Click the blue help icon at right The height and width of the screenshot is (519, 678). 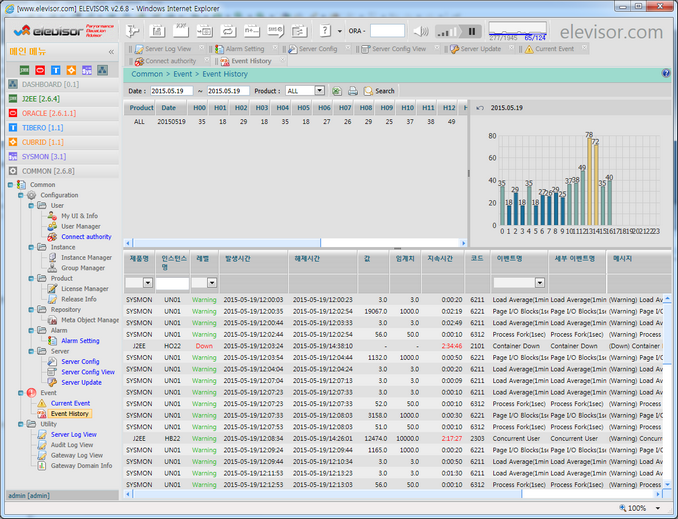point(666,74)
